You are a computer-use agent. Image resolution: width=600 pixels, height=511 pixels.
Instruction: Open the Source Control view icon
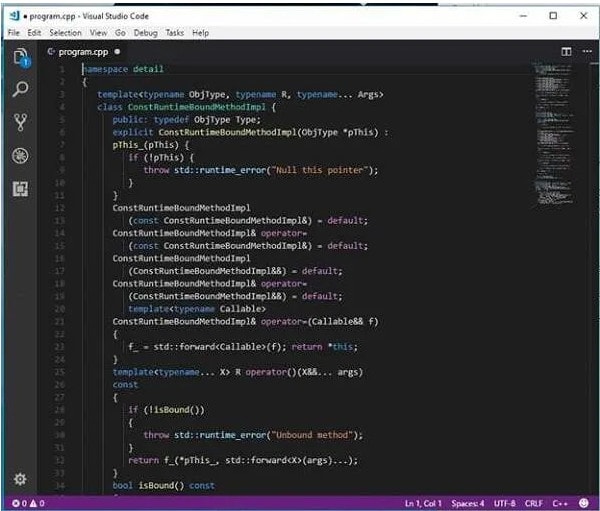point(20,122)
